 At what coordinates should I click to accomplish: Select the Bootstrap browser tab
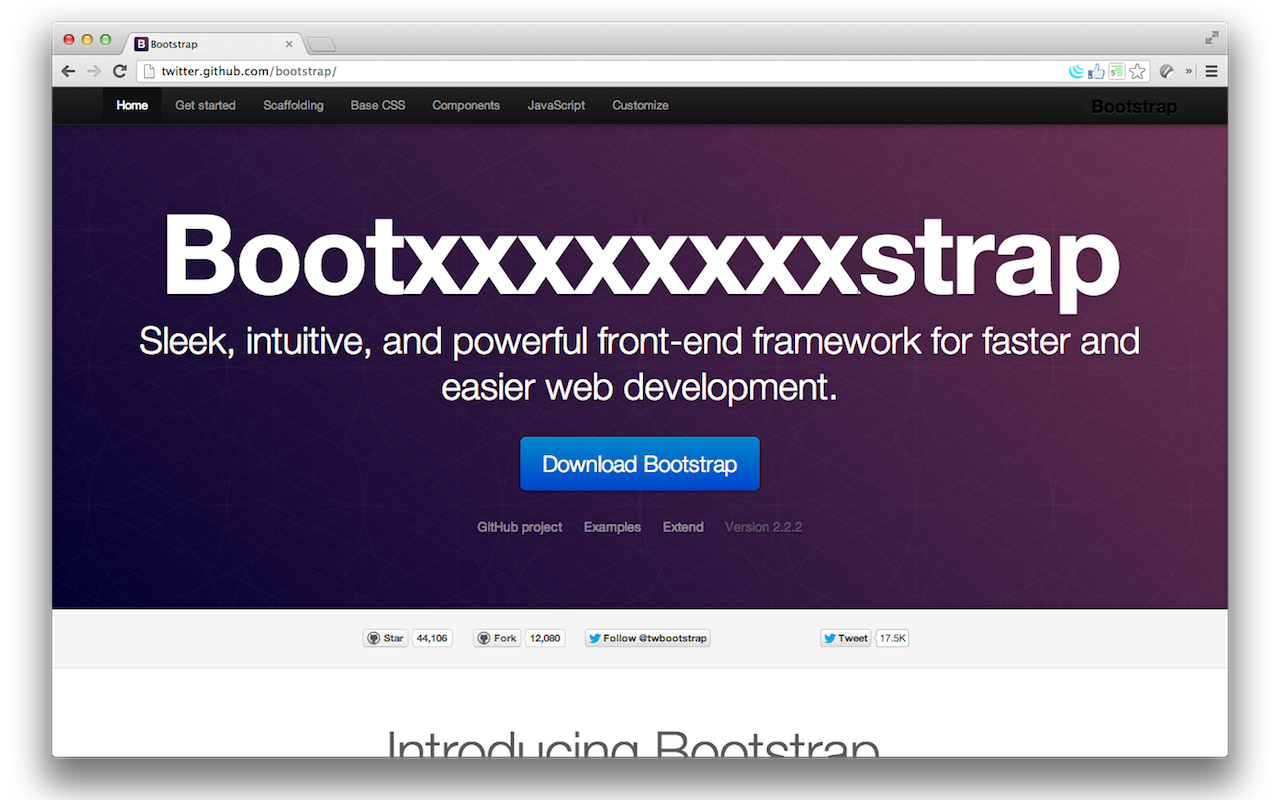[215, 44]
